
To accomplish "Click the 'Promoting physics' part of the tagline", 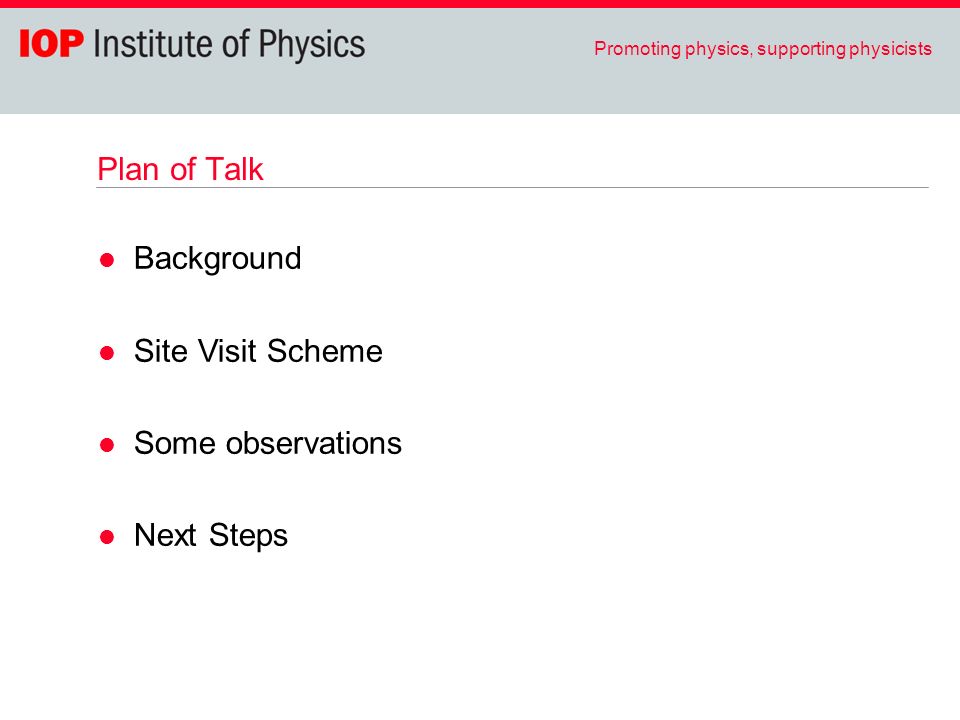I will (672, 49).
